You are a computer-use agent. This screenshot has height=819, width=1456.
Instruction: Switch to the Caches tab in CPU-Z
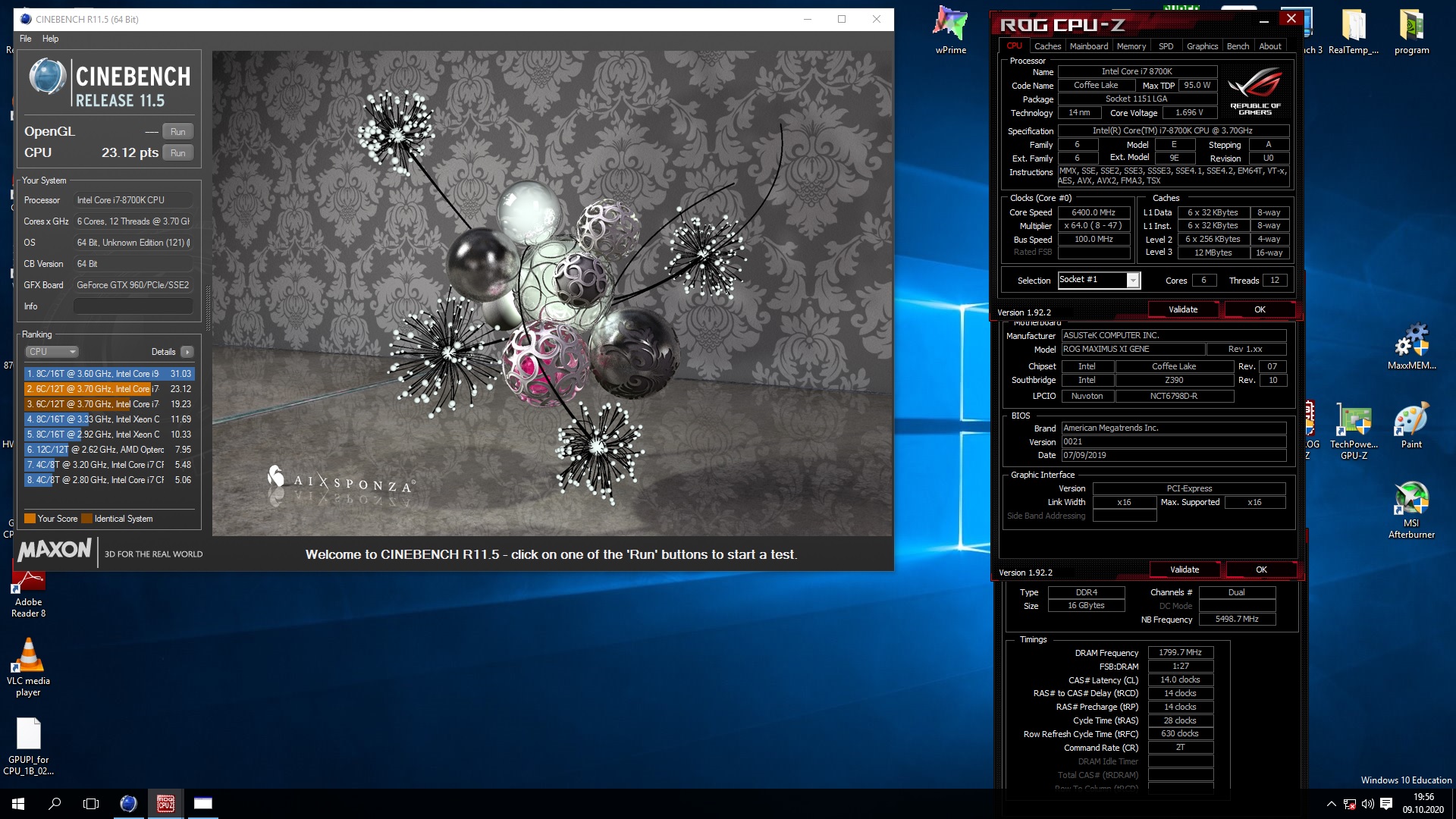tap(1047, 46)
